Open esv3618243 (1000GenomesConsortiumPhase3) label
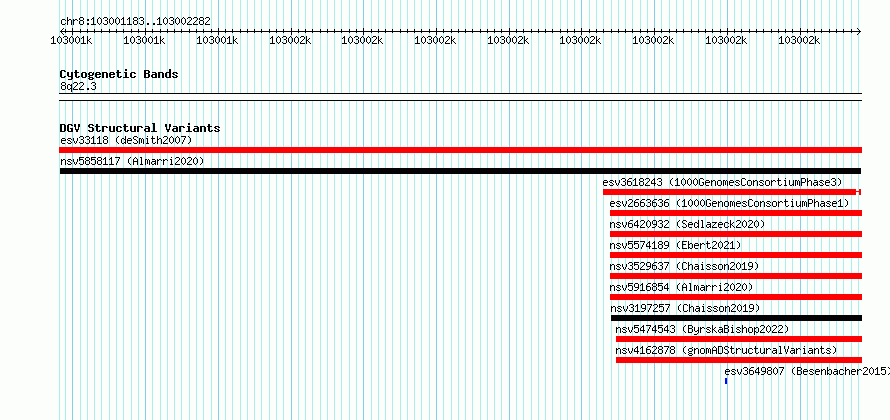 coord(722,182)
